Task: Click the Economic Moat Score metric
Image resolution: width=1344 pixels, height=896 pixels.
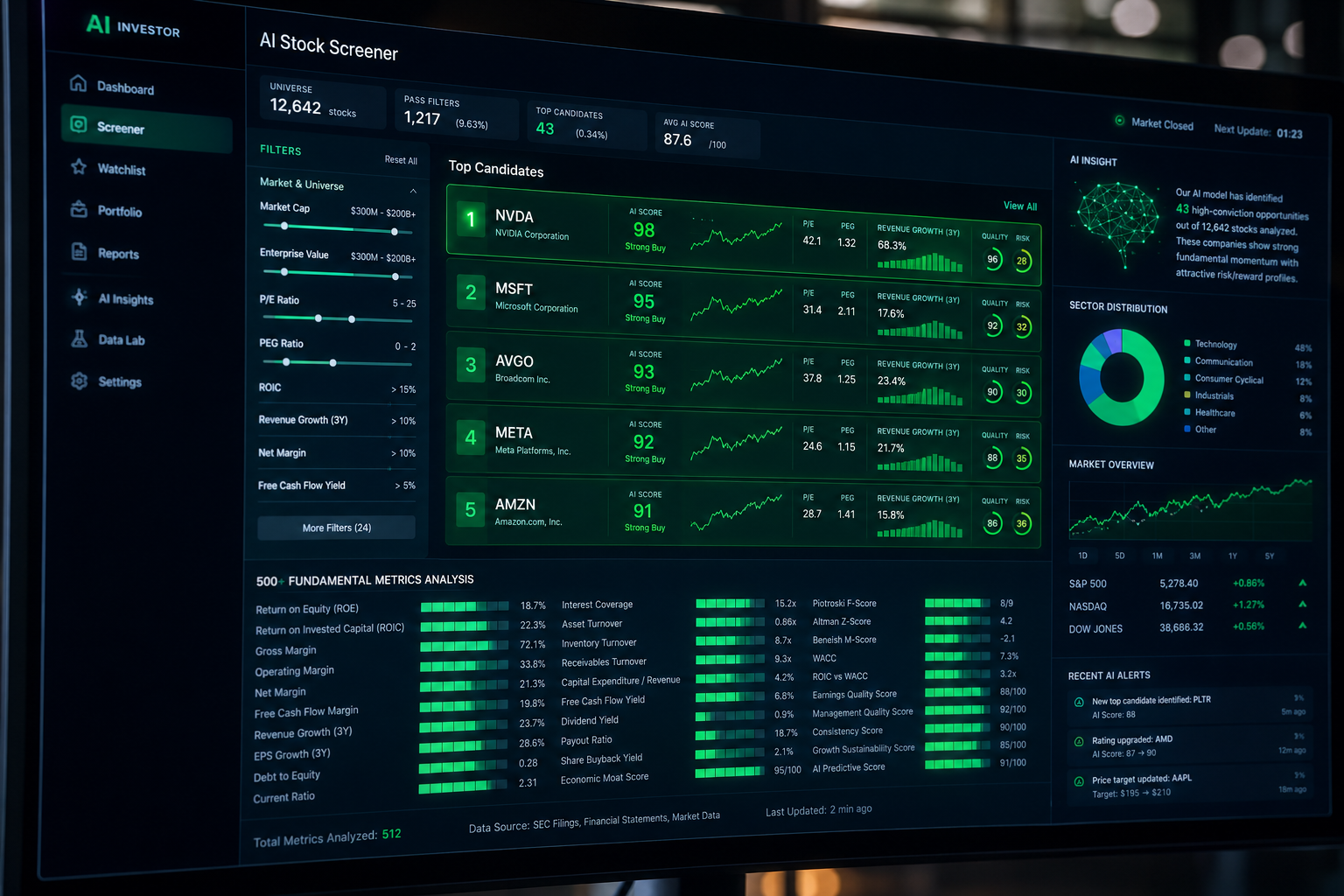Action: pyautogui.click(x=605, y=778)
